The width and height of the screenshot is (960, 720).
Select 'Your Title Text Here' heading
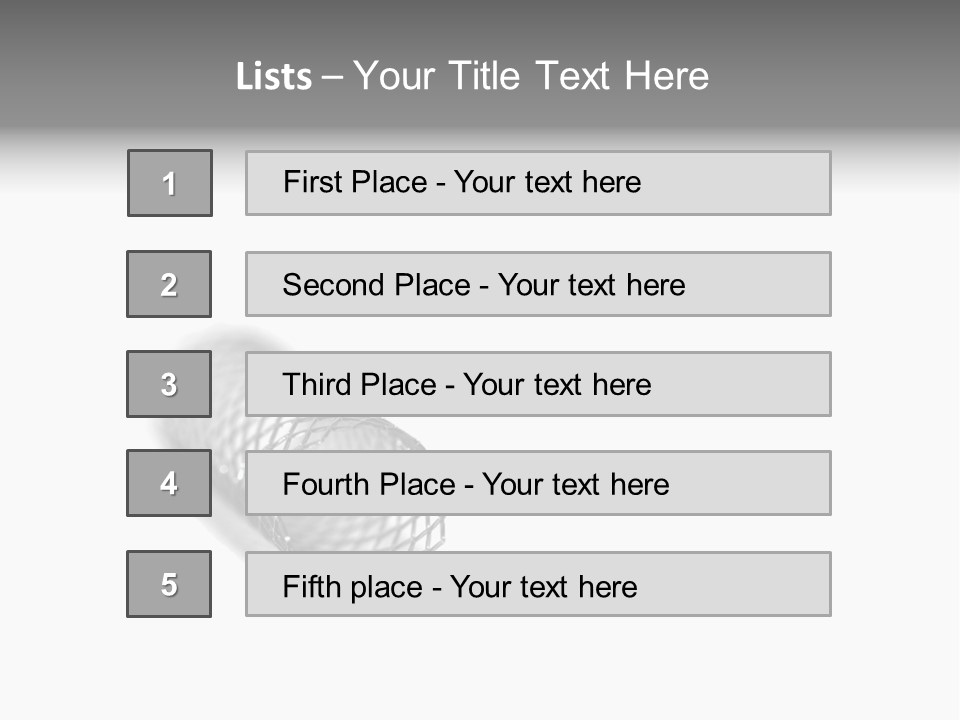pyautogui.click(x=531, y=76)
